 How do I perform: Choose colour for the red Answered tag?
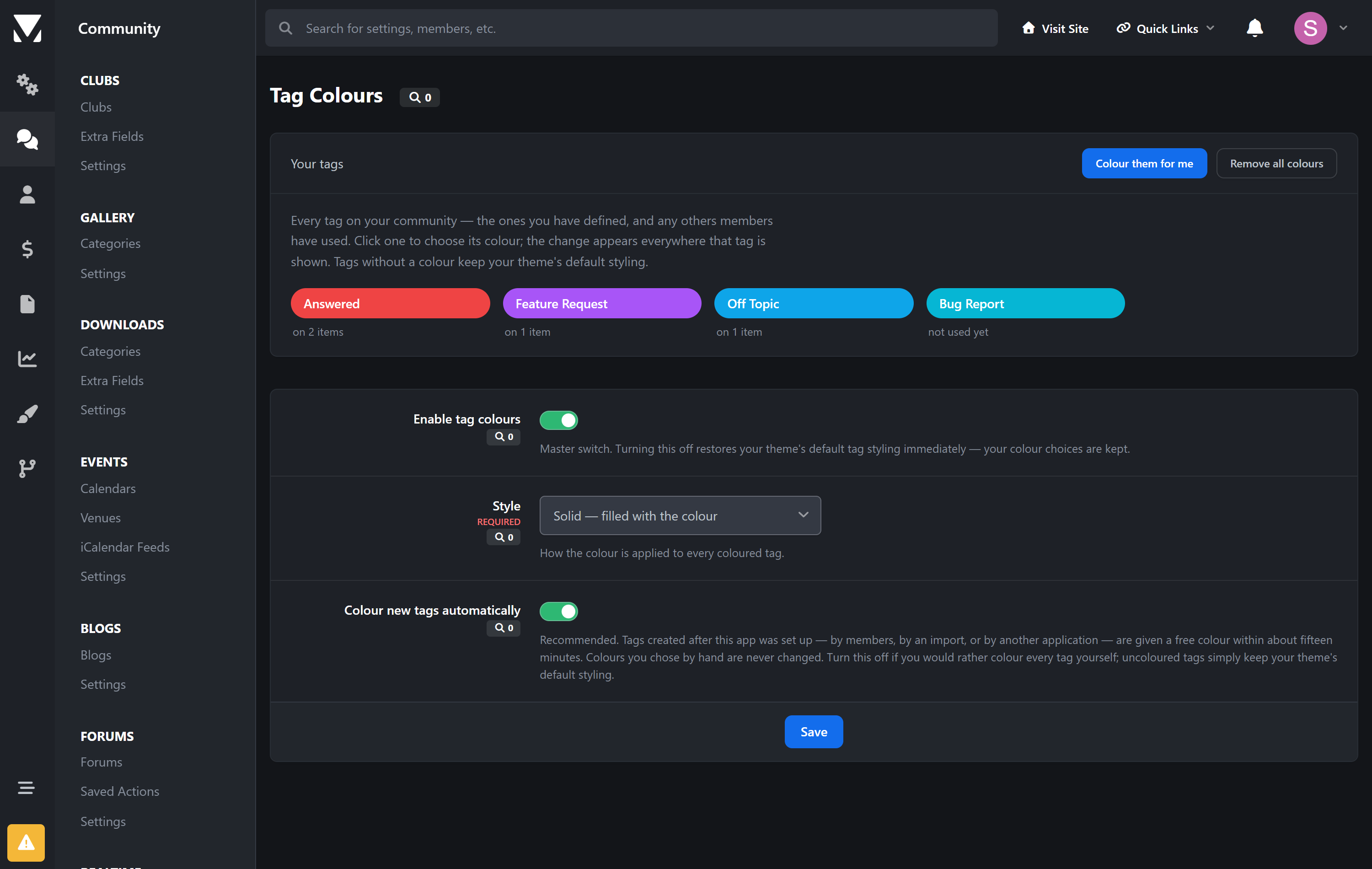click(390, 303)
